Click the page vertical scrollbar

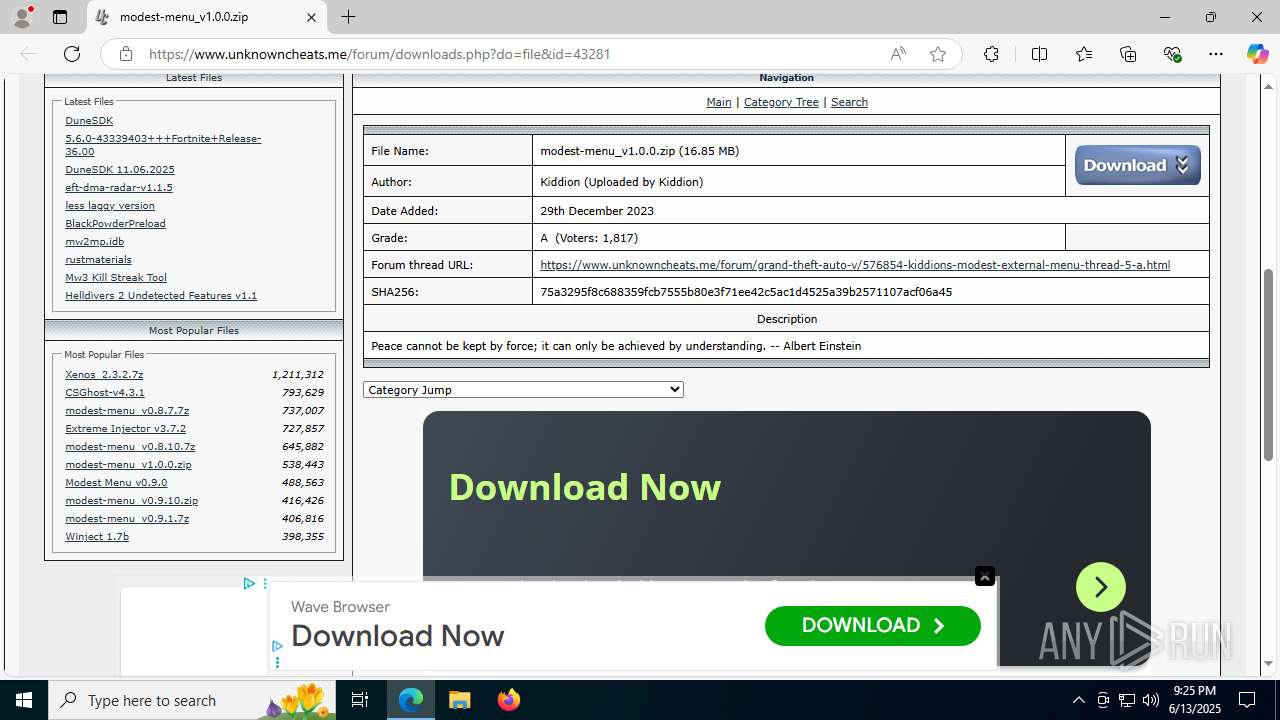[1269, 365]
